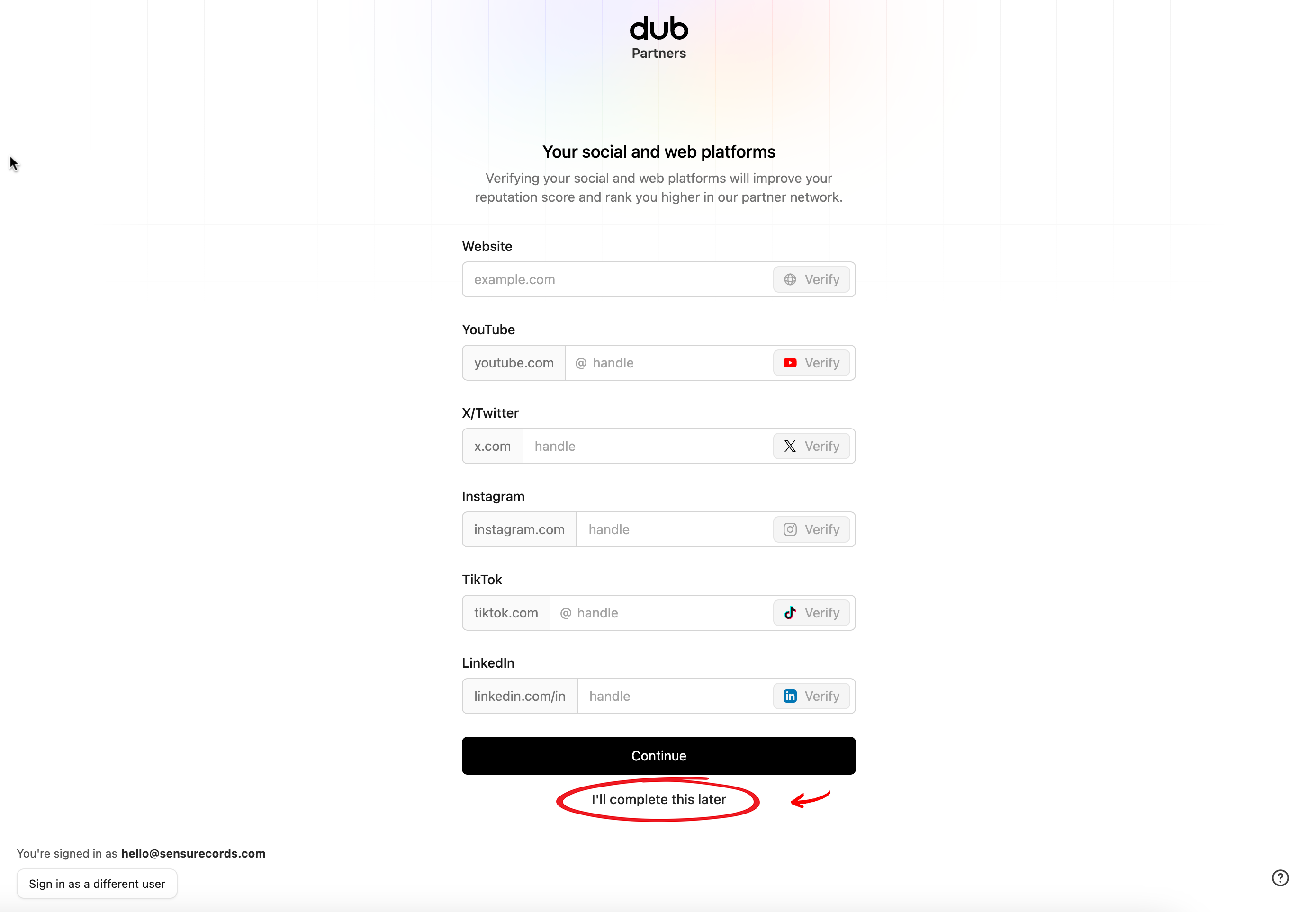Click the LinkedIn Verify button
Image resolution: width=1316 pixels, height=912 pixels.
pos(811,696)
